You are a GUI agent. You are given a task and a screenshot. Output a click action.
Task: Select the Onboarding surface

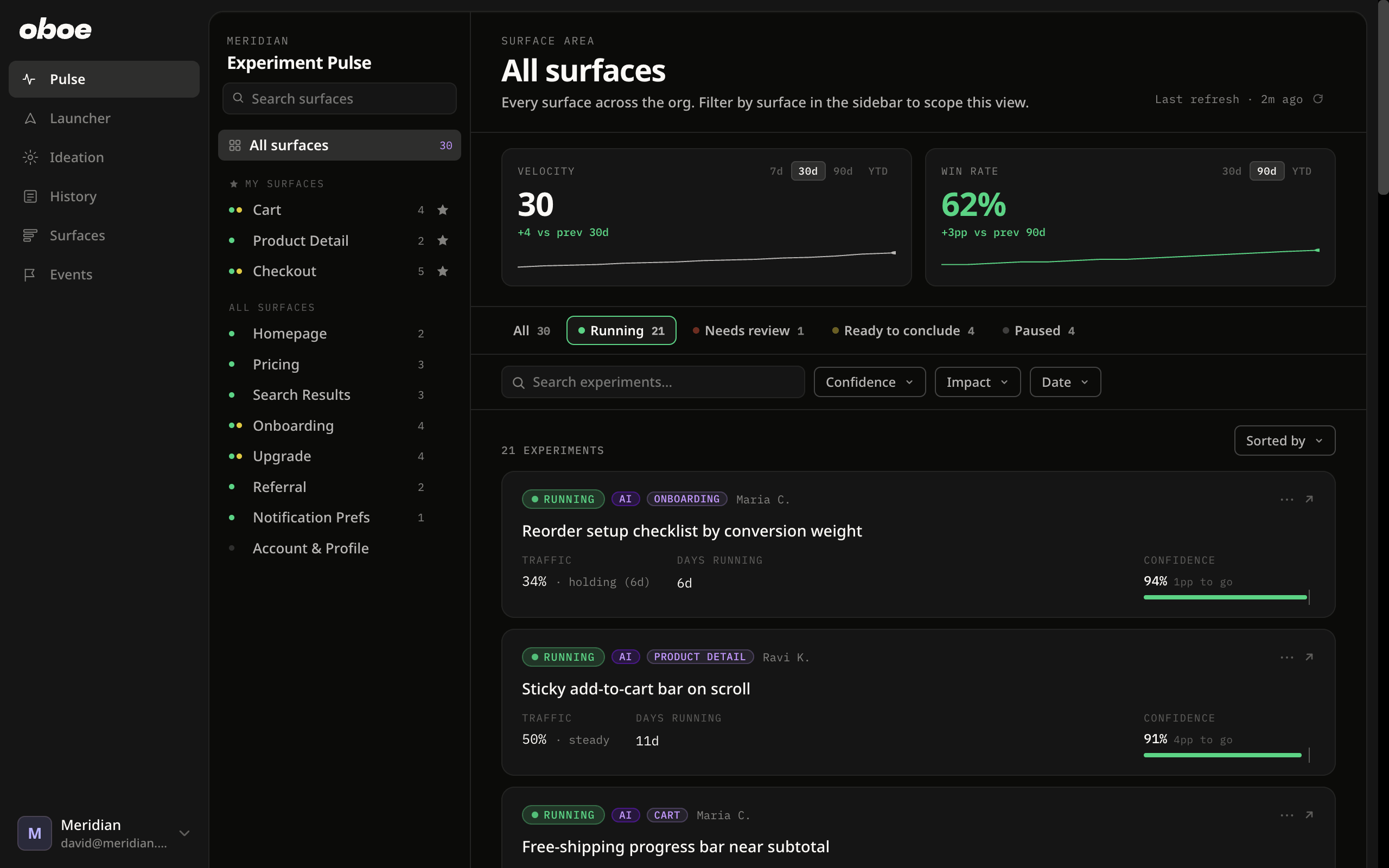click(339, 426)
